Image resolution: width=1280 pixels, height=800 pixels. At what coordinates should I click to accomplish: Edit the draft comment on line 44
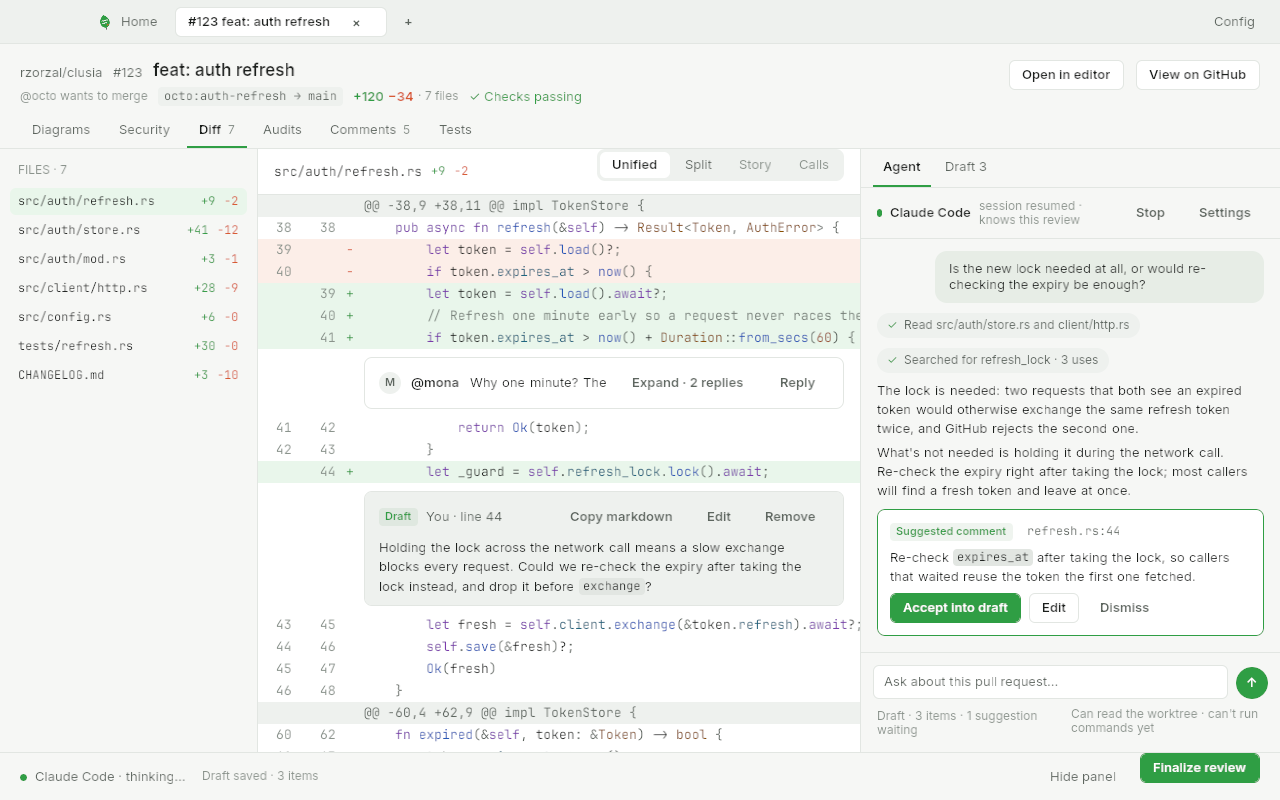point(719,517)
